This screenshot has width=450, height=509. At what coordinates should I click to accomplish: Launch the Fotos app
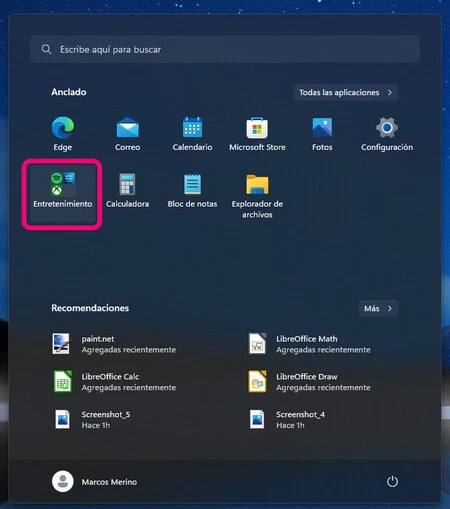click(x=322, y=133)
